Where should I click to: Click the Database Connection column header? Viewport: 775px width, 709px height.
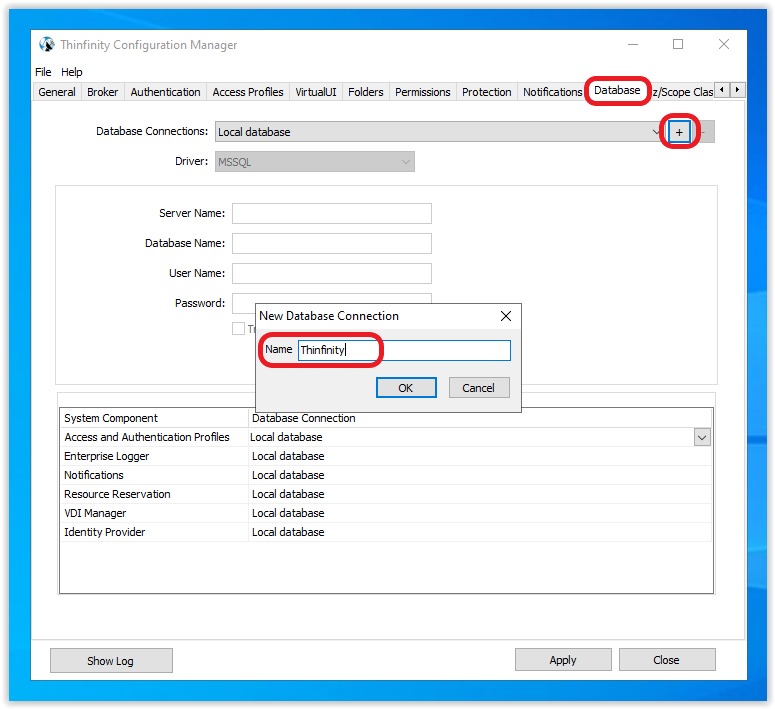click(480, 420)
